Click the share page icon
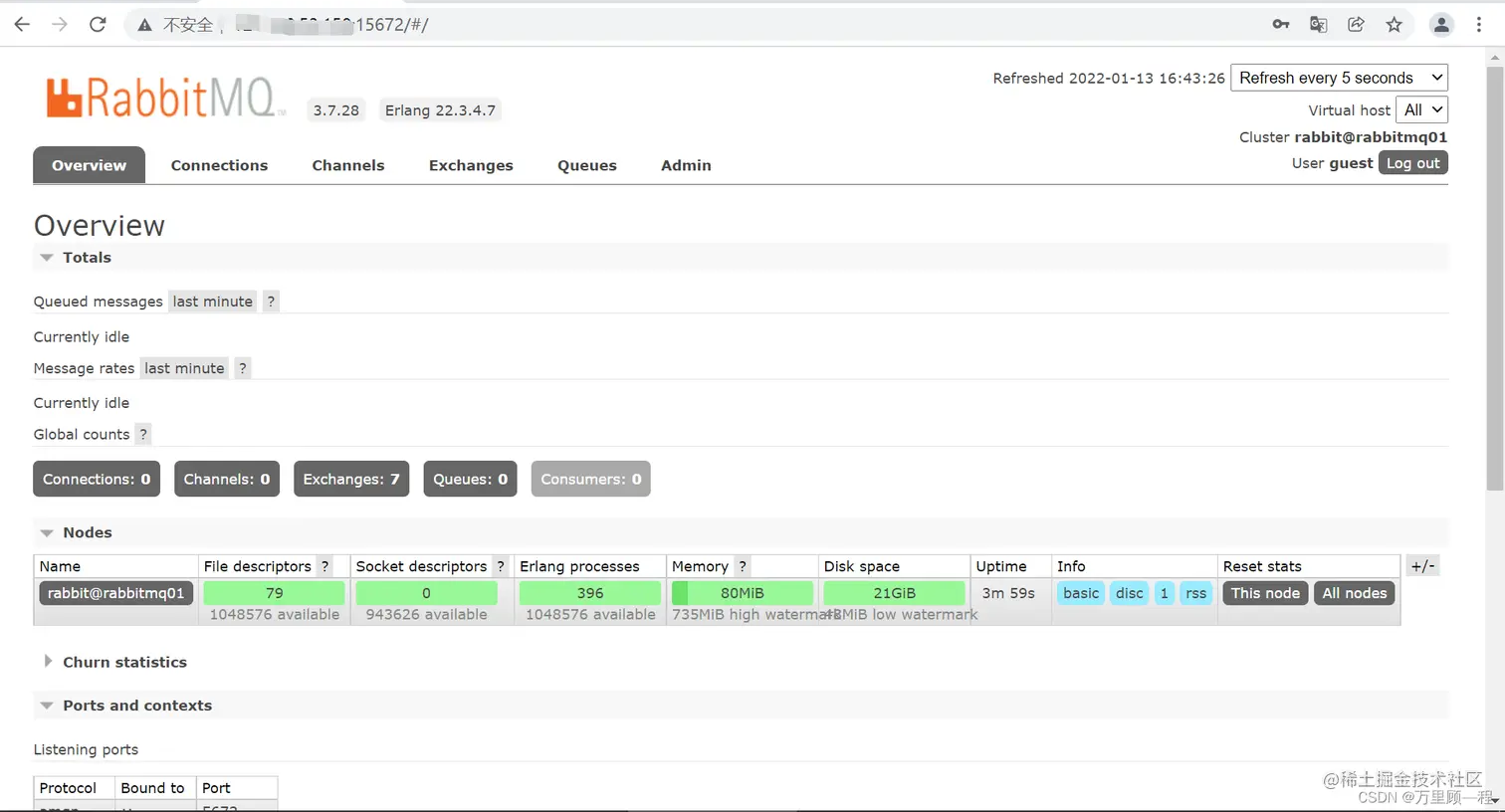Image resolution: width=1505 pixels, height=812 pixels. (x=1356, y=25)
